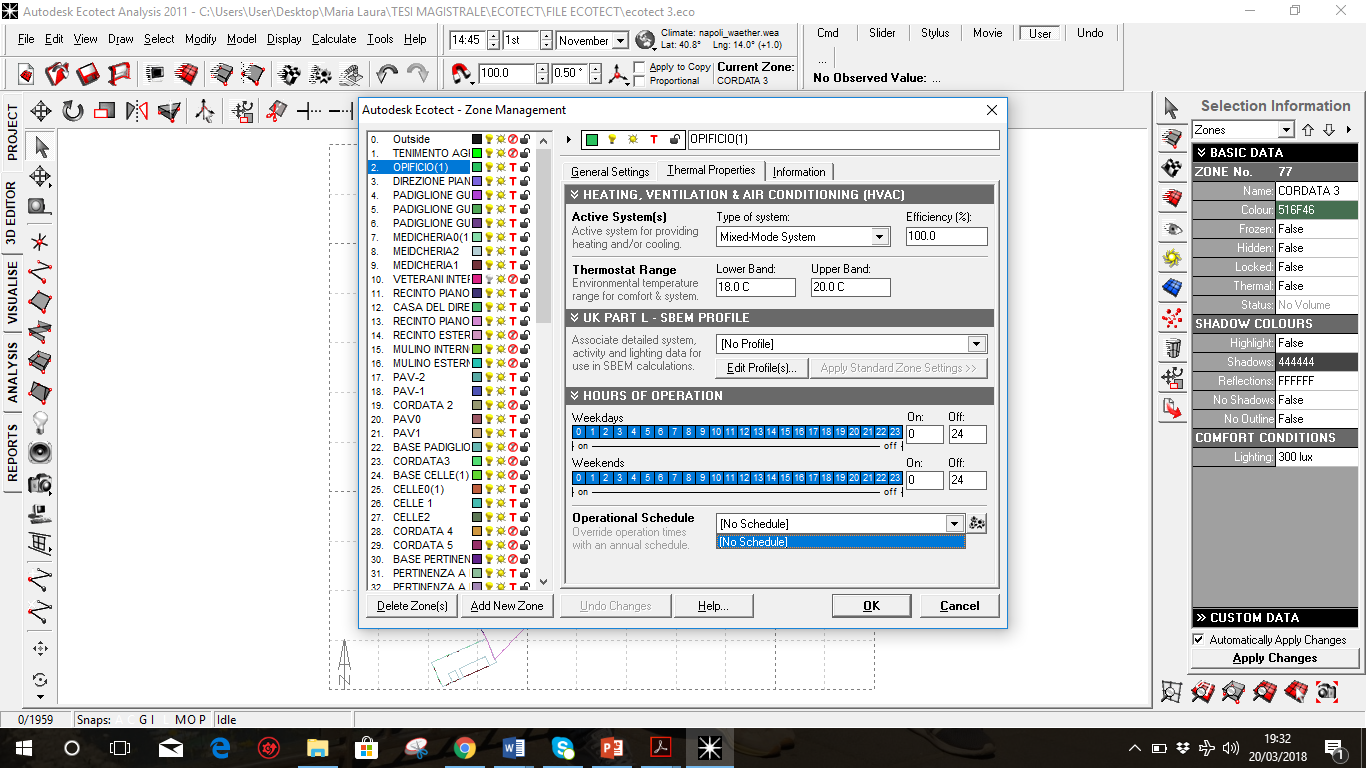Open the Display menu
The image size is (1366, 768).
284,39
